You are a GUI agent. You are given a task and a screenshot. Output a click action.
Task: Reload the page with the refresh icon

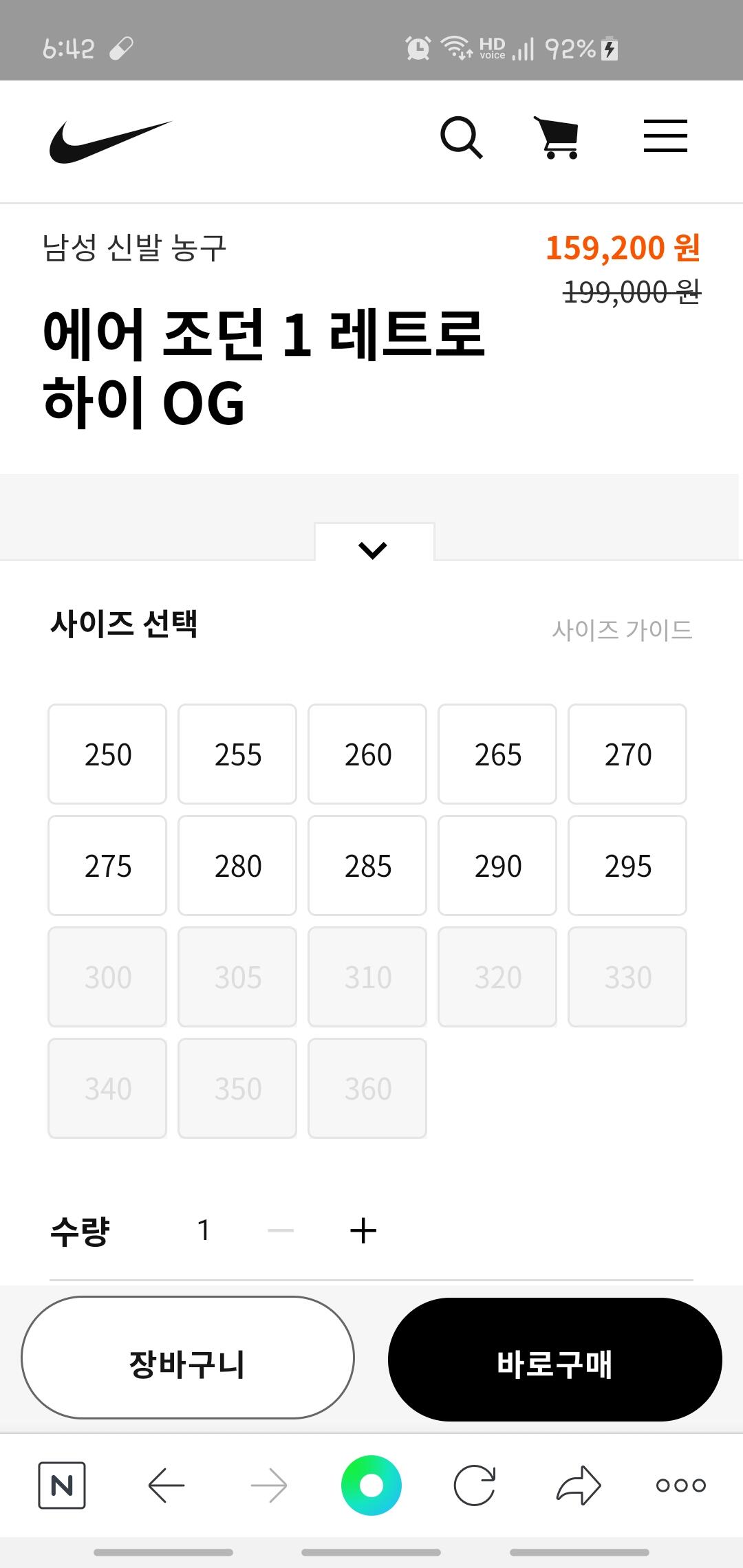click(x=475, y=1485)
